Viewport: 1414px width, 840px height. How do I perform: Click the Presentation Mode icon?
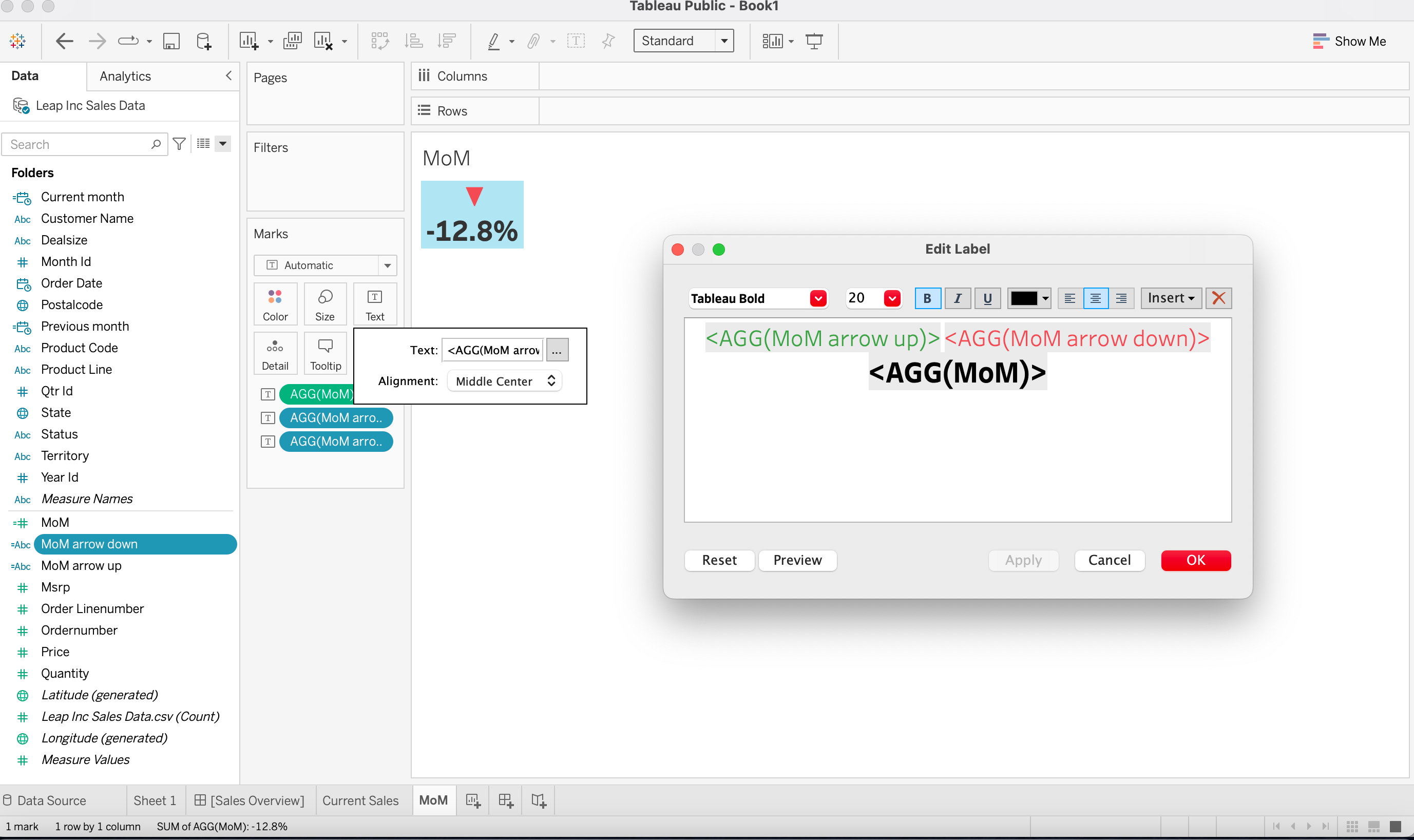coord(814,41)
